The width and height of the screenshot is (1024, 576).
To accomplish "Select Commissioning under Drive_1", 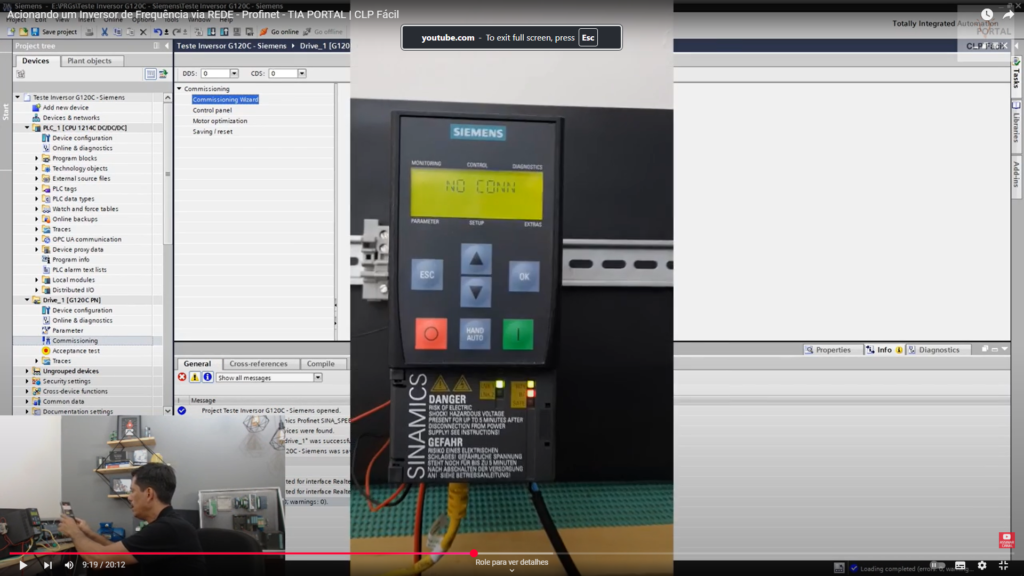I will click(75, 341).
